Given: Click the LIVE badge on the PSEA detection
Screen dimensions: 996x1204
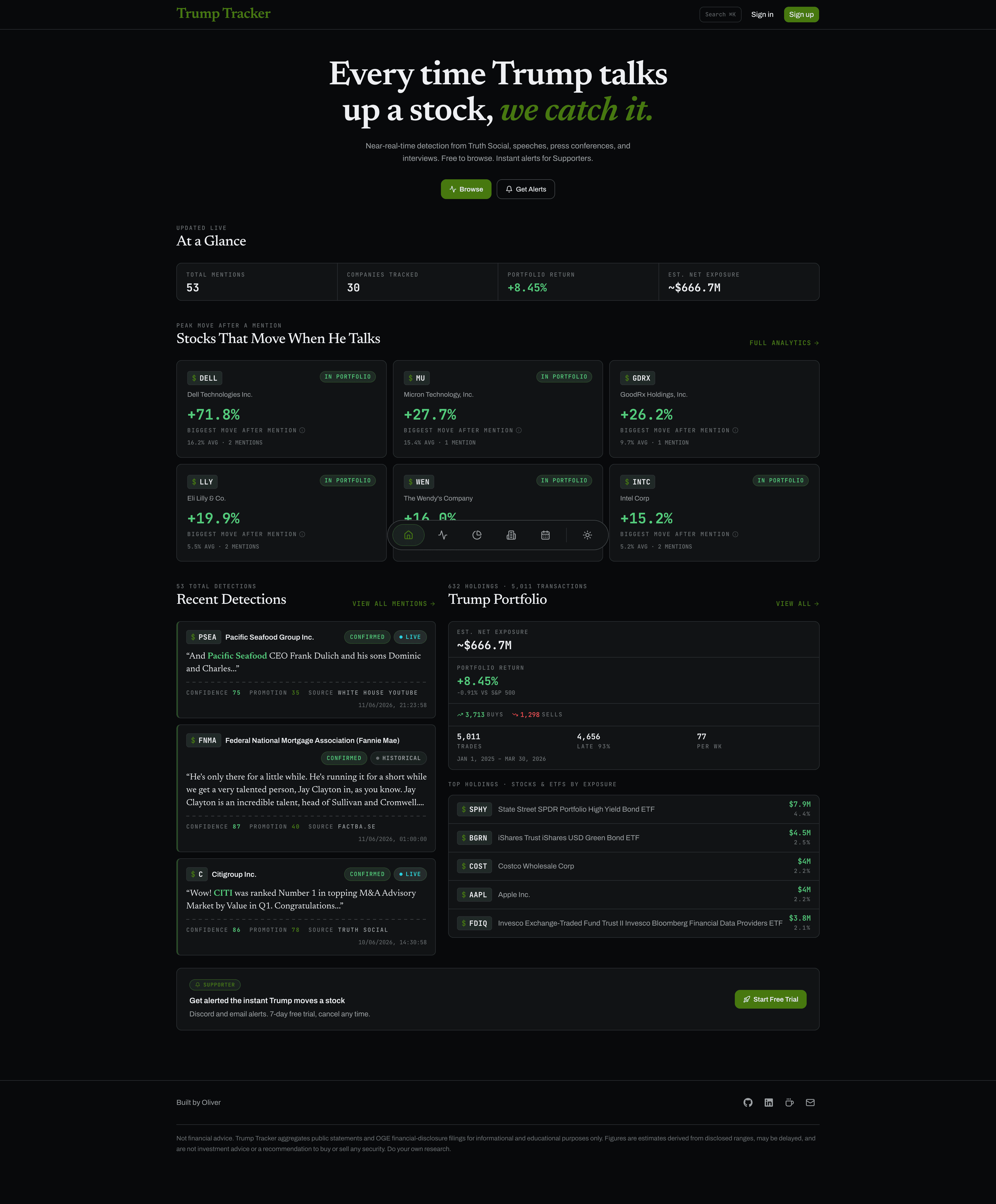Looking at the screenshot, I should (x=410, y=637).
